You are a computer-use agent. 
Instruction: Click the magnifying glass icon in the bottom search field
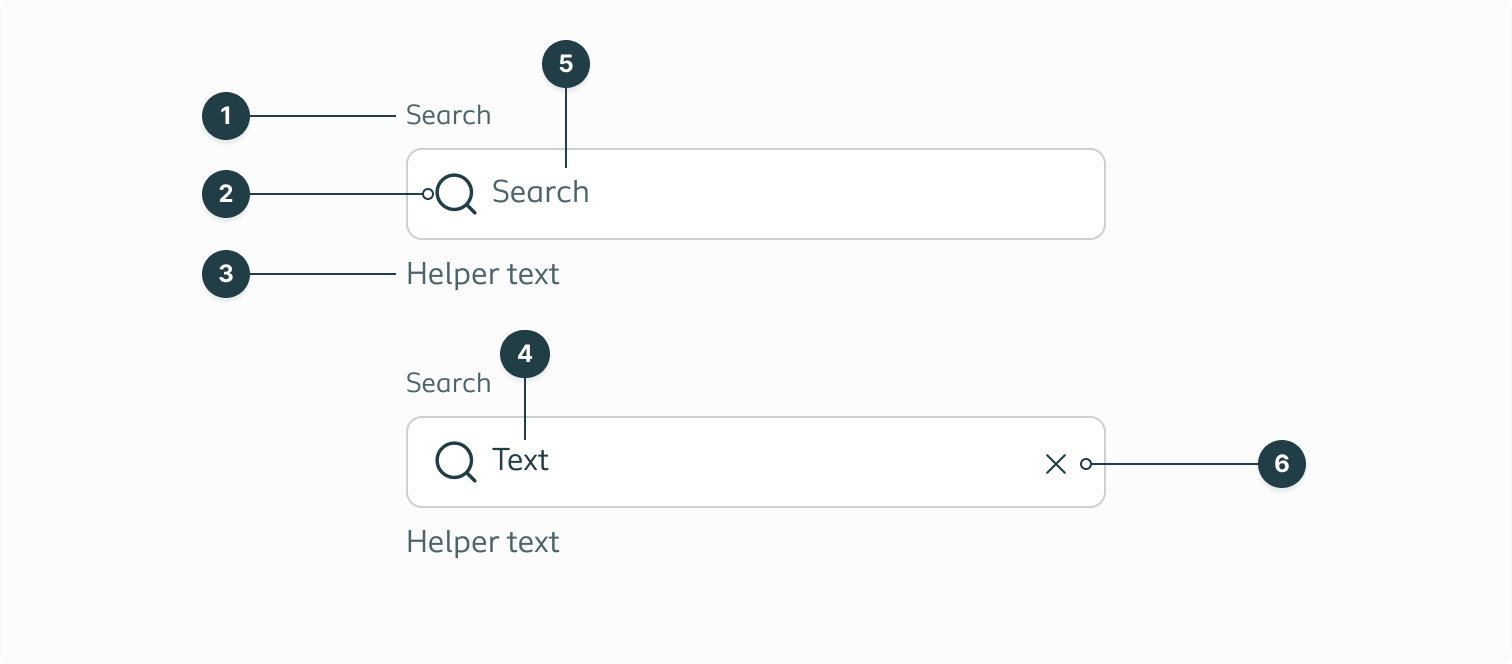(x=455, y=461)
